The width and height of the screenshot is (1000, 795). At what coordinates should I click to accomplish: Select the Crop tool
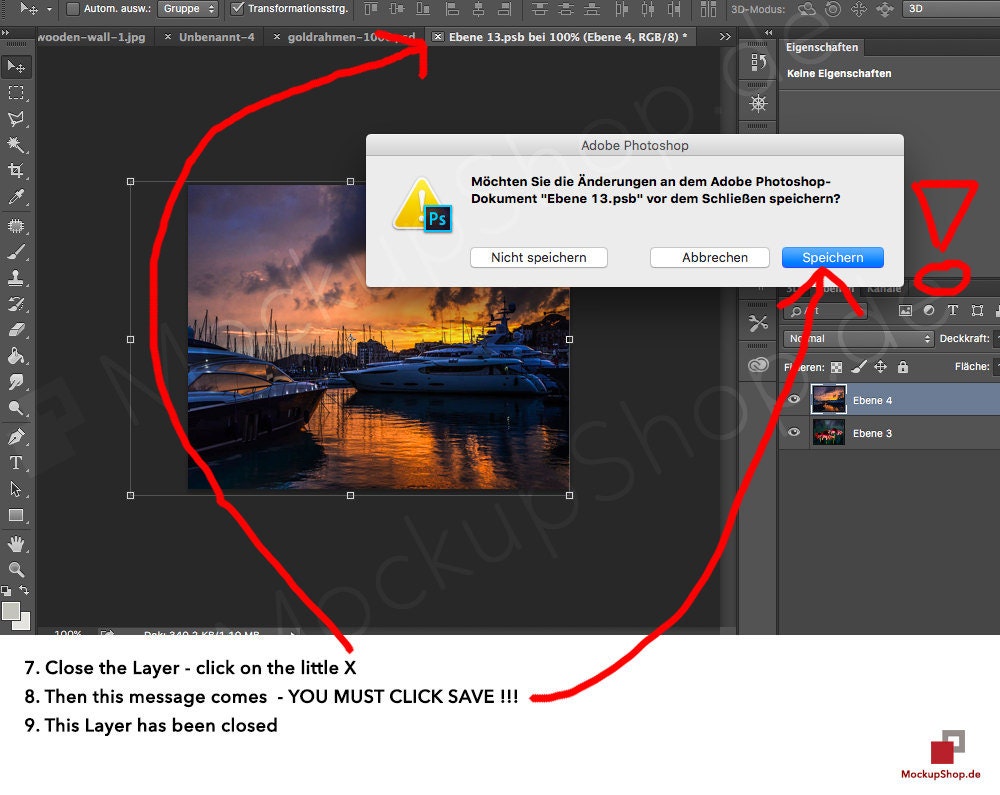point(16,170)
